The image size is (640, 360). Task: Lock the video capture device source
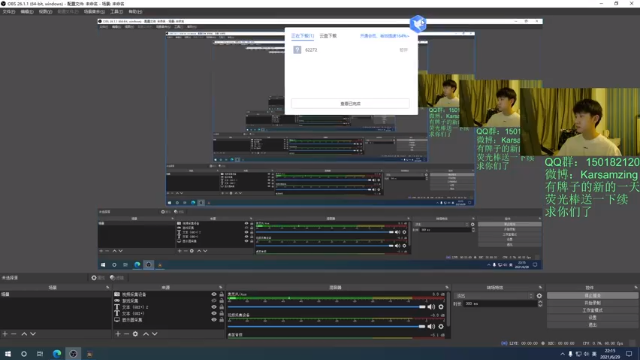(222, 294)
